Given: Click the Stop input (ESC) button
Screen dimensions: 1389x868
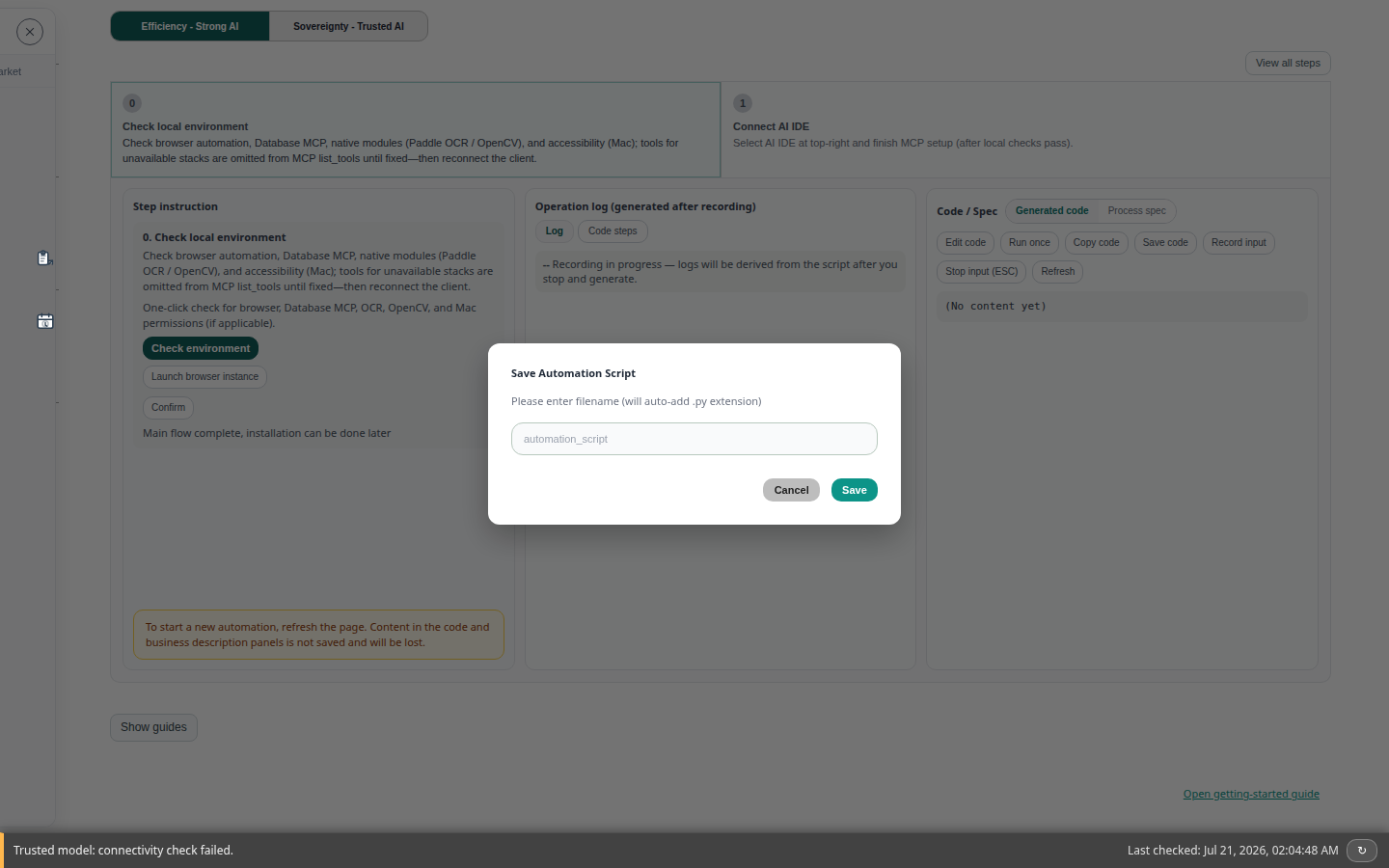Looking at the screenshot, I should 981,272.
